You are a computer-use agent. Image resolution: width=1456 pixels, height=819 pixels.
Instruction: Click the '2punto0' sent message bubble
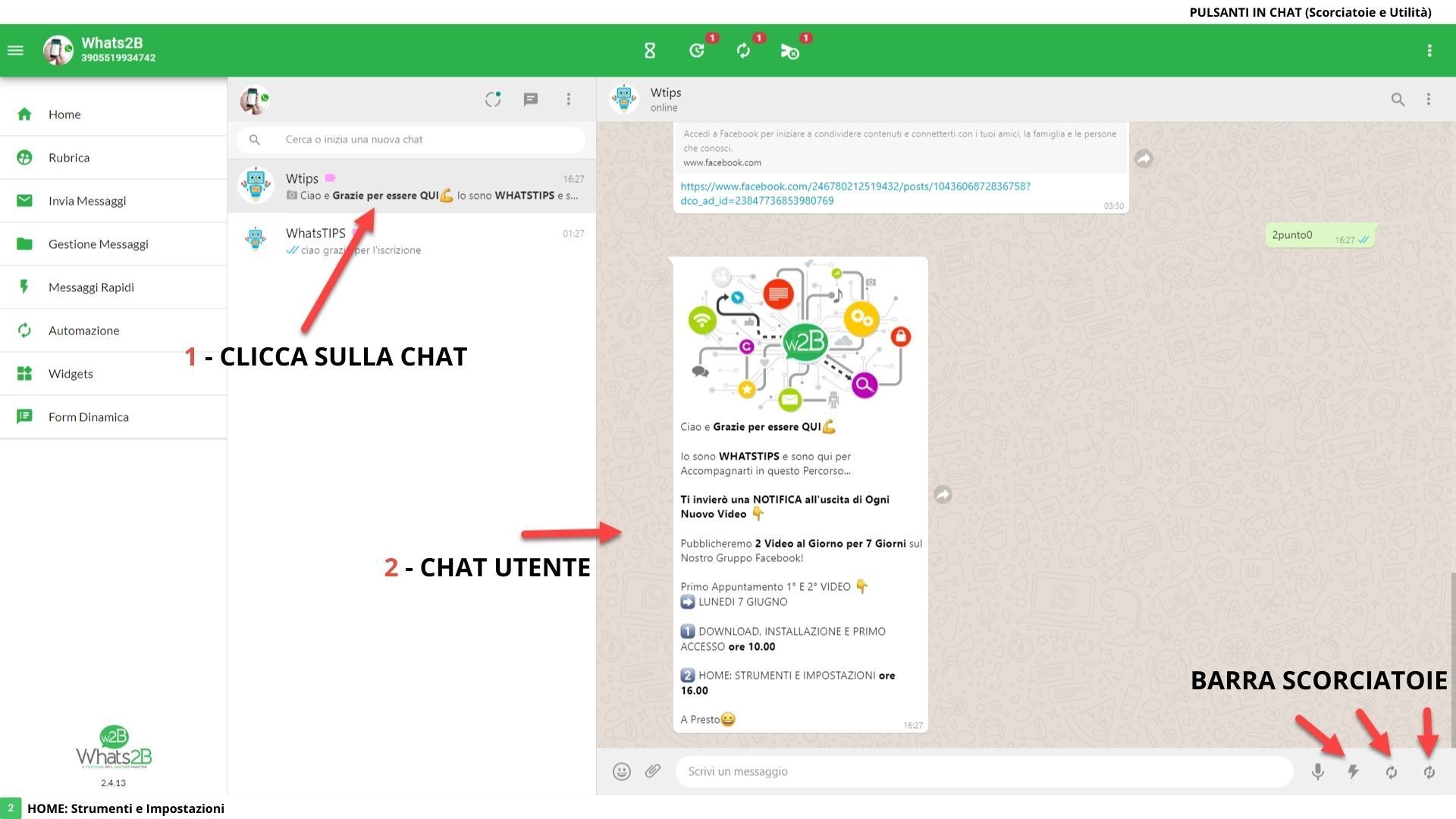pos(1319,236)
